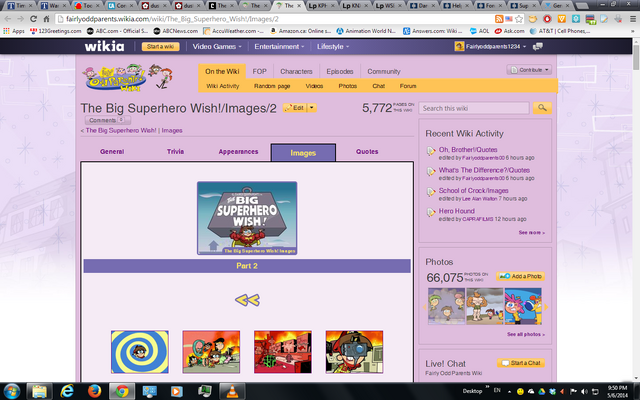Viewport: 640px width, 400px height.
Task: Open the School of Crock/Images link
Action: click(473, 191)
